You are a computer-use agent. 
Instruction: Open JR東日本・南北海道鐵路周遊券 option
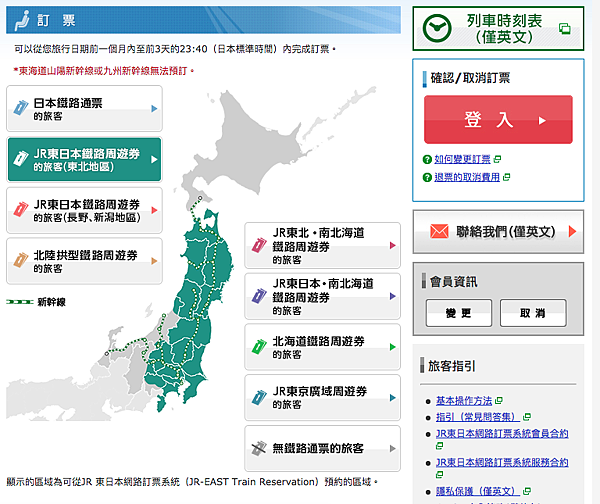pos(323,296)
